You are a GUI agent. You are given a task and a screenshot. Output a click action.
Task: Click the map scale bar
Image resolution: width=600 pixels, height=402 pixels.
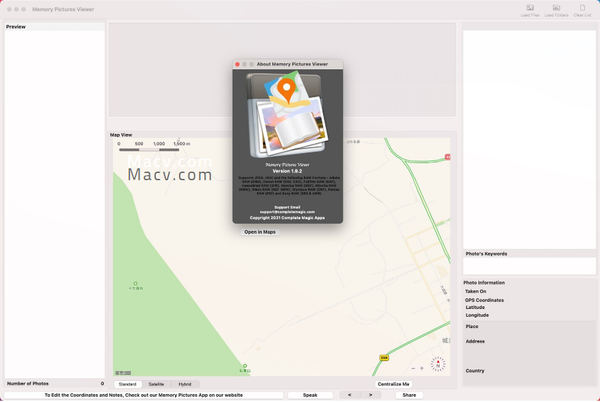pyautogui.click(x=149, y=150)
